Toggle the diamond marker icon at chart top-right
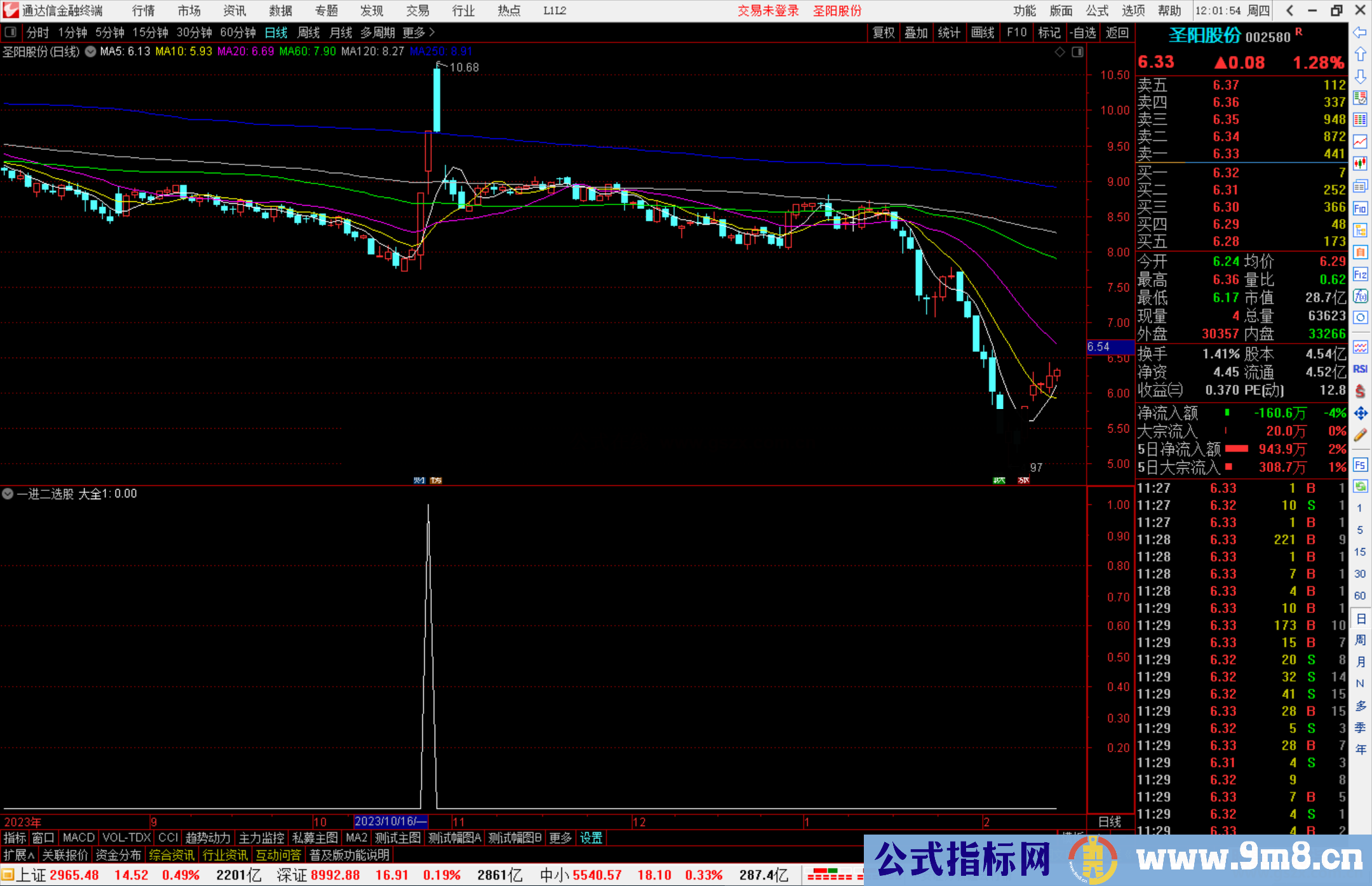This screenshot has height=886, width=1372. coord(1059,52)
